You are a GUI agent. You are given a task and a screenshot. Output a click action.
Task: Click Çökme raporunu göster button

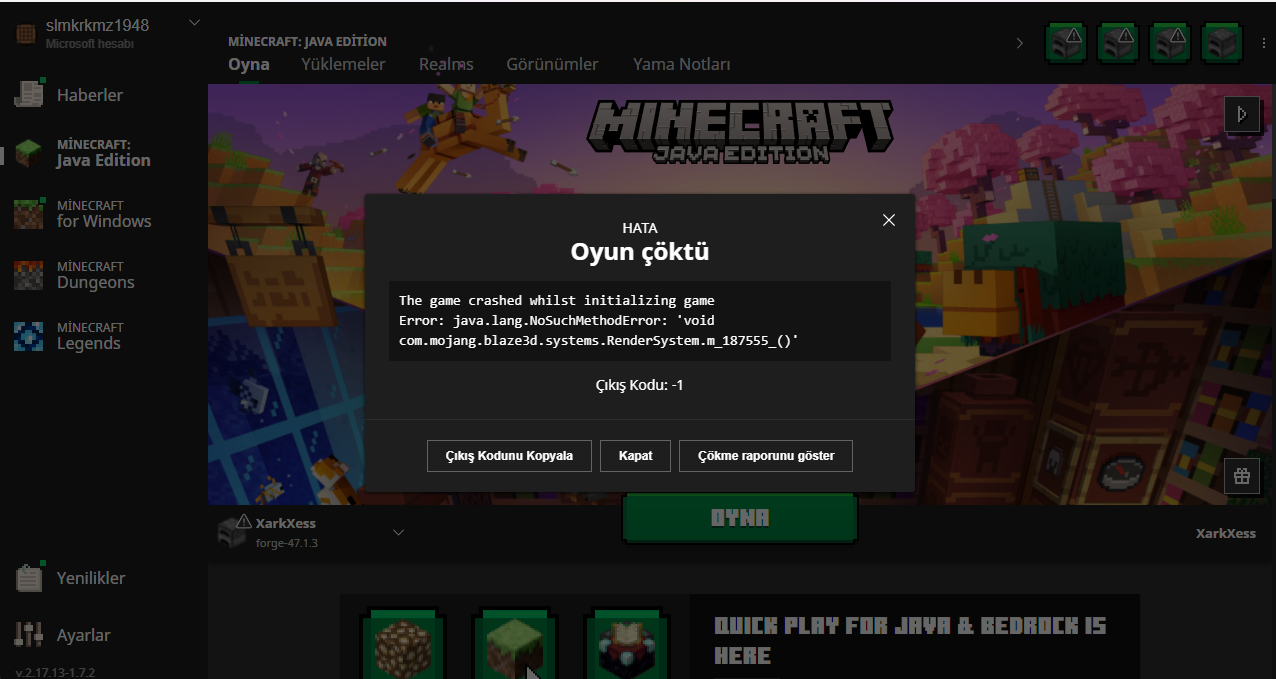(x=766, y=455)
